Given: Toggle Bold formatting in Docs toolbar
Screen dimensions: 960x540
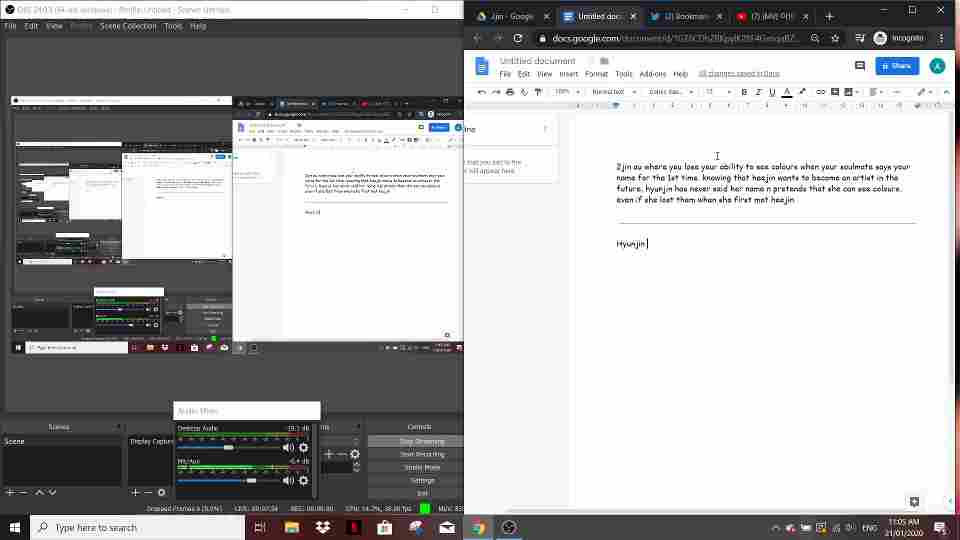Looking at the screenshot, I should point(744,92).
